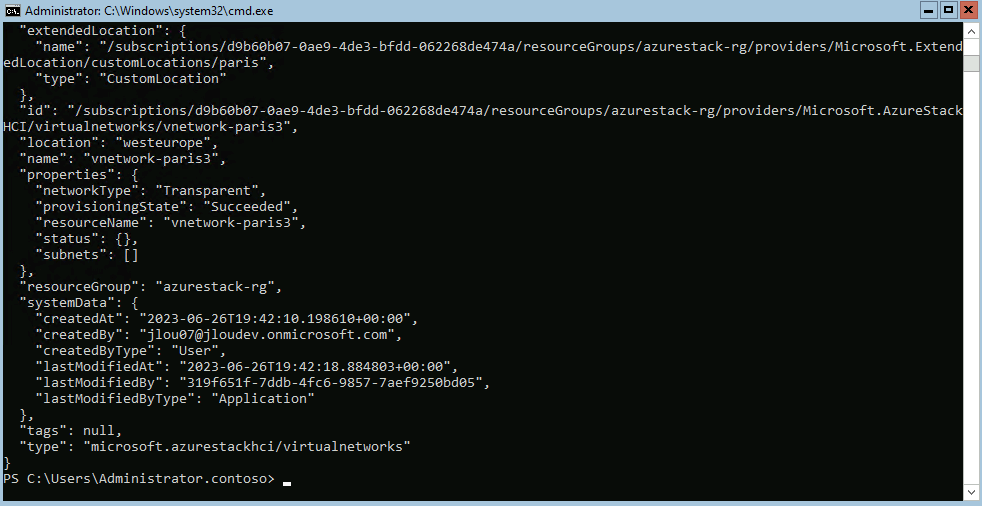This screenshot has width=982, height=506.
Task: Click the vertical scrollbar thumb
Action: click(970, 63)
